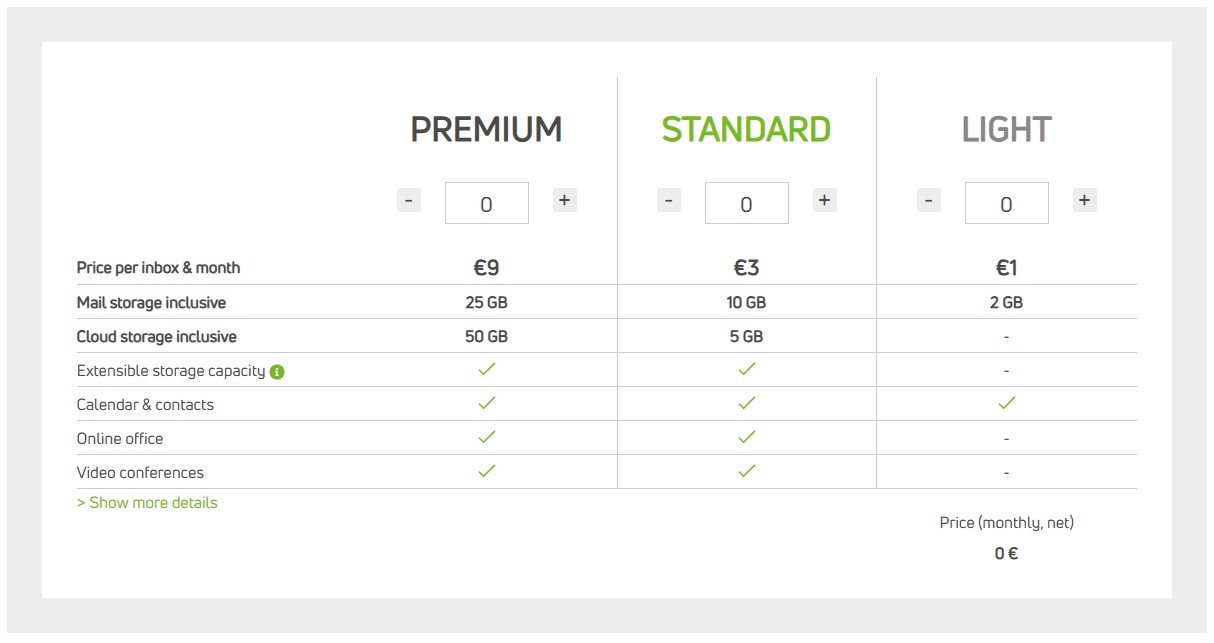Click the green info icon beside Extensible storage capacity
Viewport: 1214px width, 643px height.
(x=277, y=372)
